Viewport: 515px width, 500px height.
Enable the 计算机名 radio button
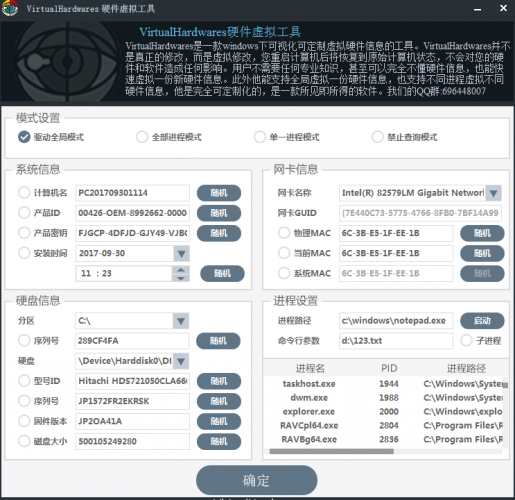24,192
